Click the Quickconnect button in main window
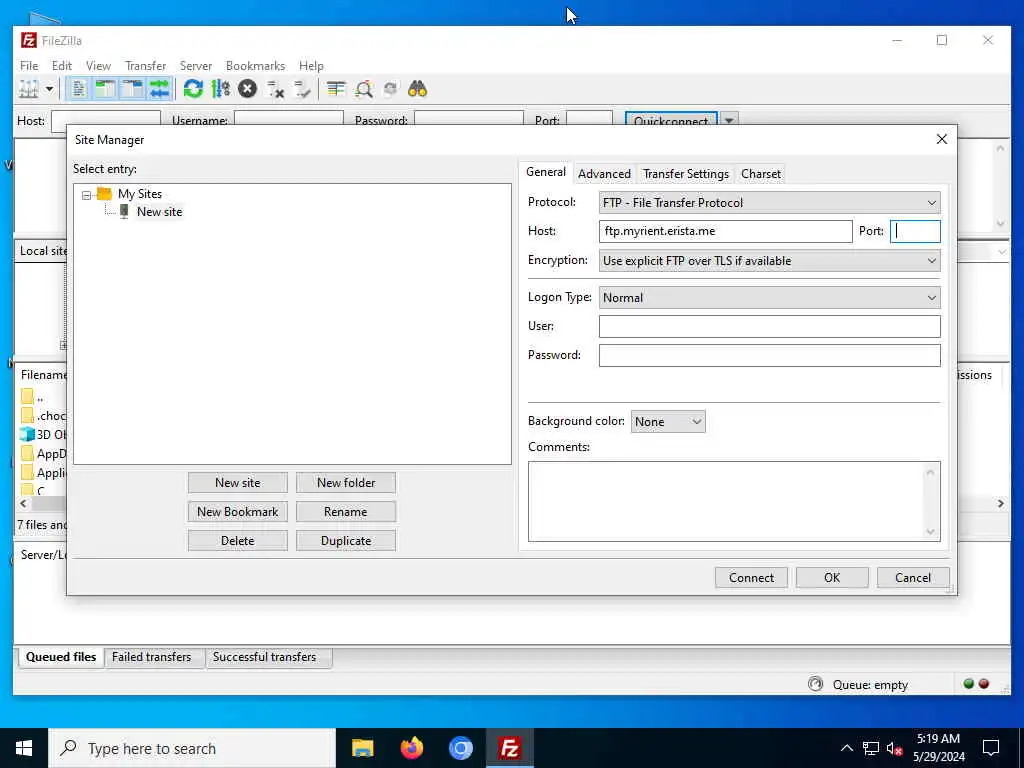This screenshot has width=1024, height=768. (671, 118)
